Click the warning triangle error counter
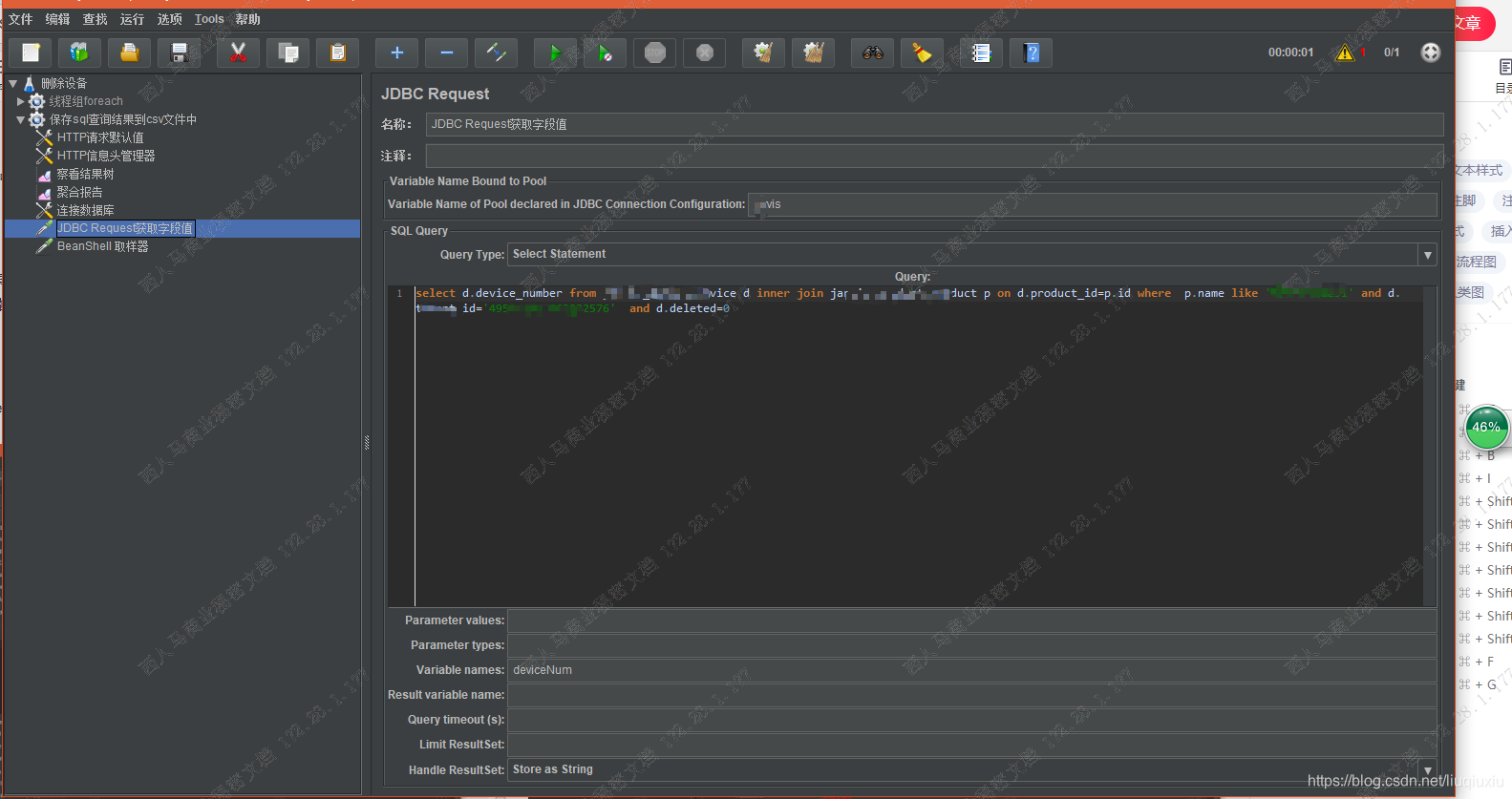1512x799 pixels. (x=1345, y=53)
